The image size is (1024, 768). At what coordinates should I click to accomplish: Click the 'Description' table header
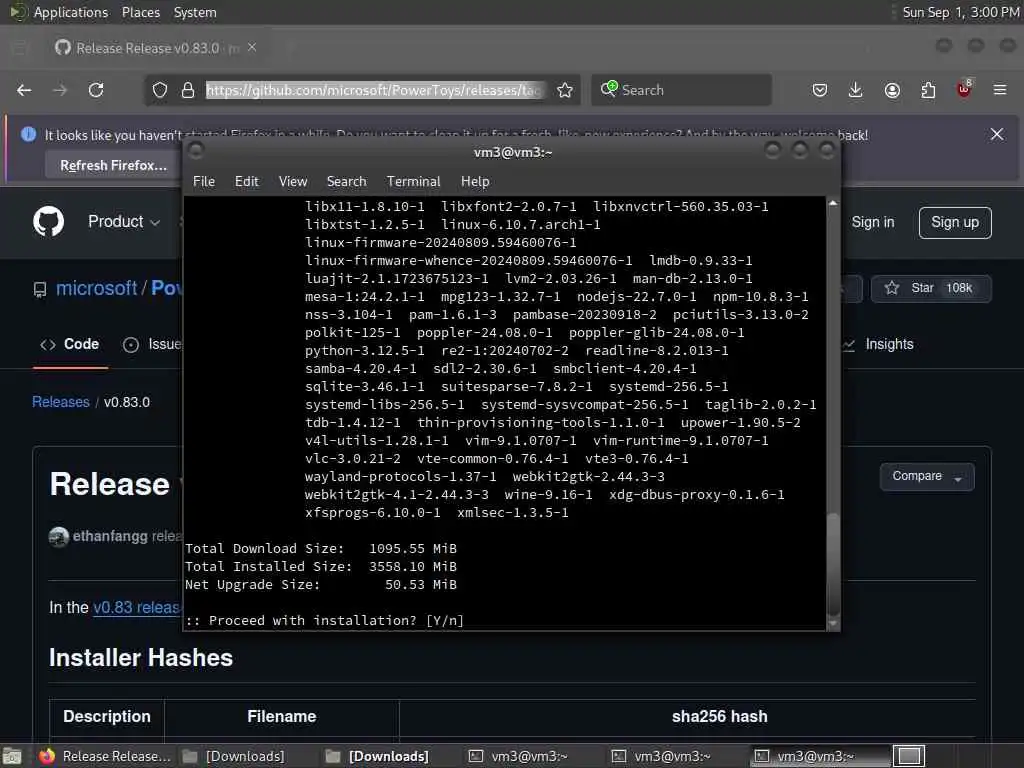click(107, 716)
